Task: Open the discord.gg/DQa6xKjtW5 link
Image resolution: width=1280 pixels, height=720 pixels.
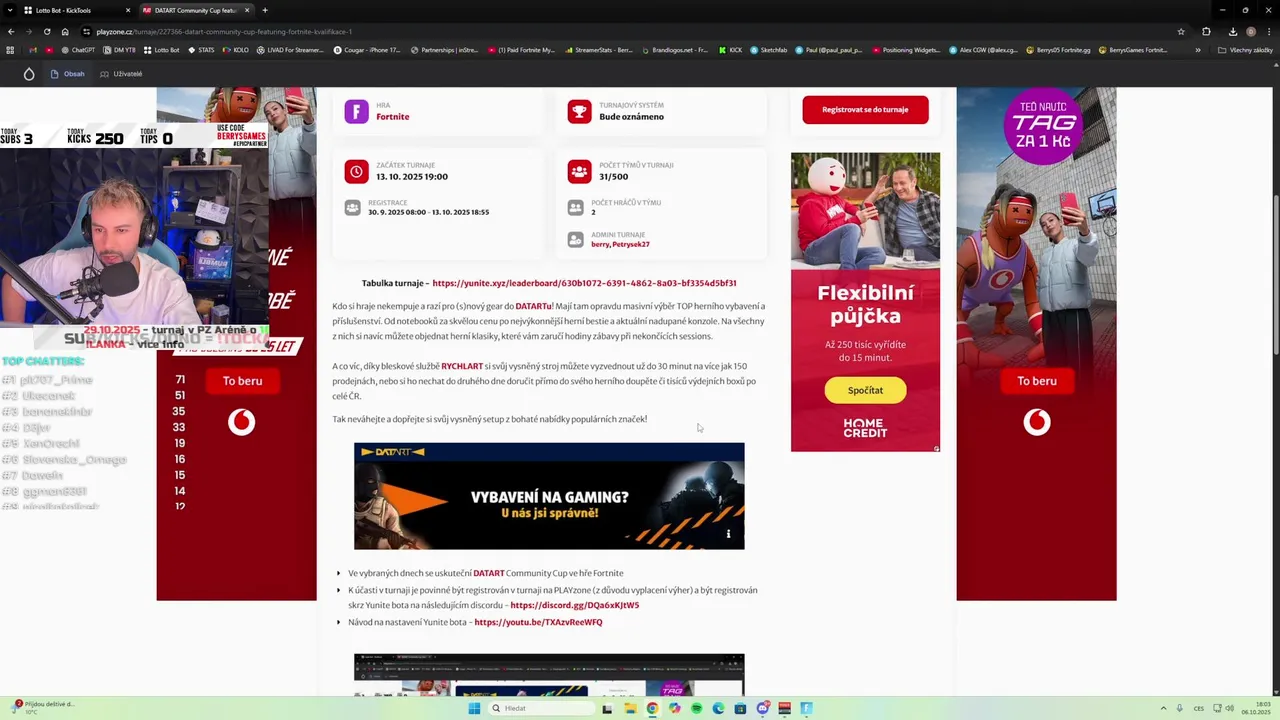Action: tap(574, 606)
